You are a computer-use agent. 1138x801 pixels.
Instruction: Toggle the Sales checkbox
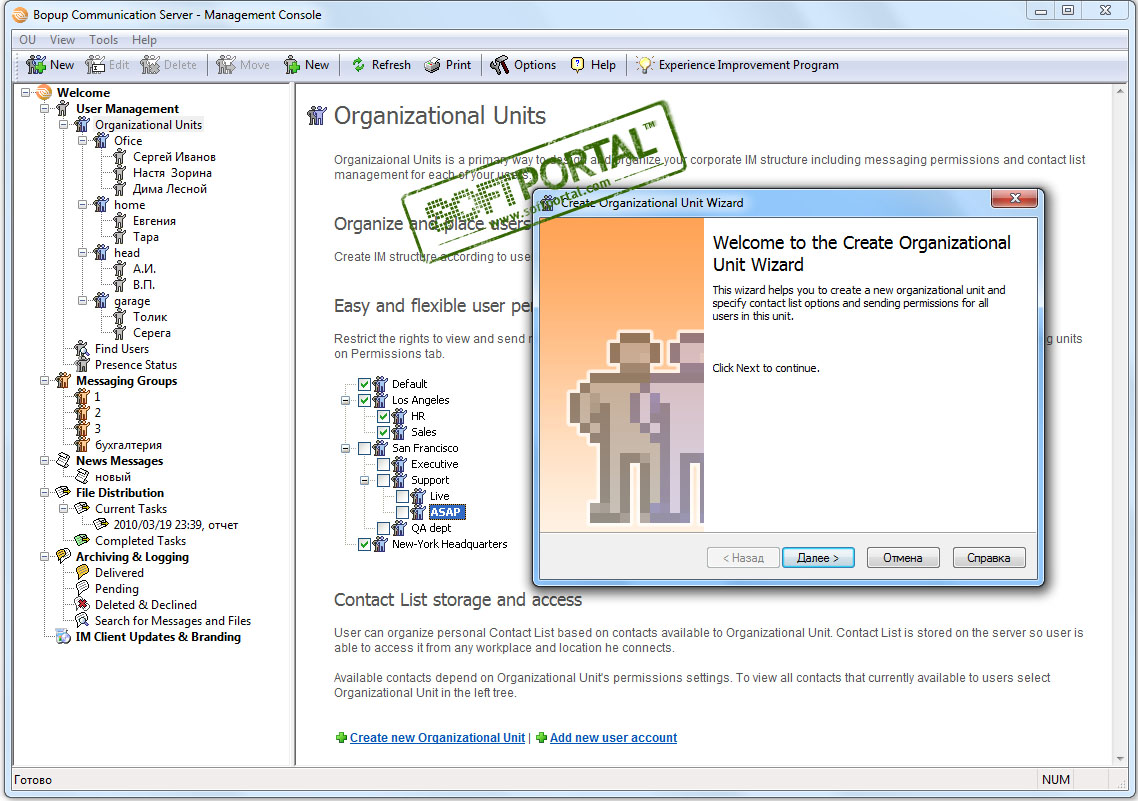pos(383,432)
